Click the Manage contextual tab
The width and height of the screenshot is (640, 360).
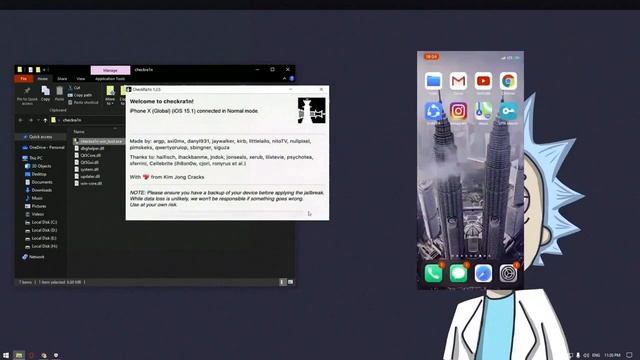pyautogui.click(x=110, y=70)
